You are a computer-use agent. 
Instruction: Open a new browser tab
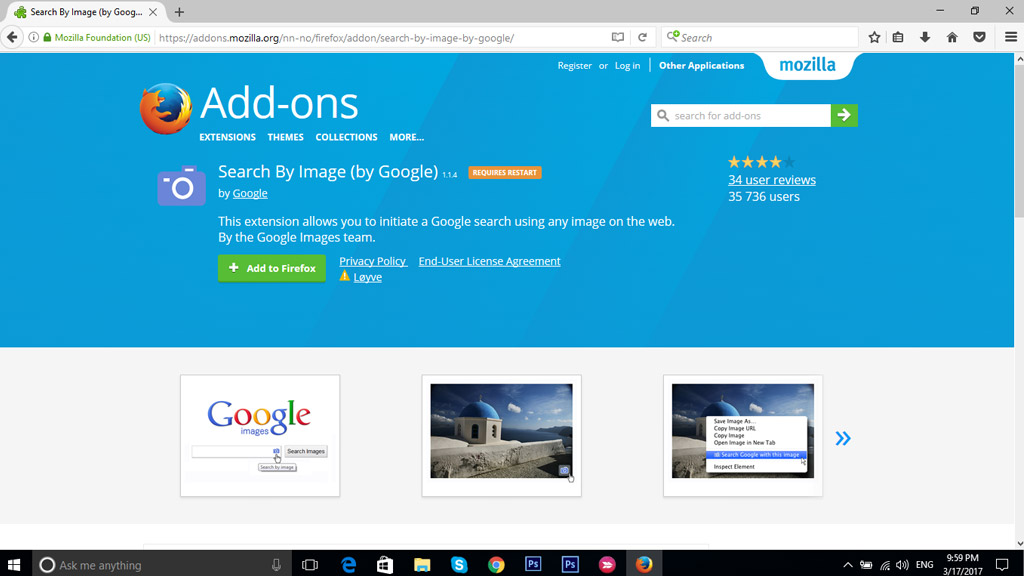pos(179,12)
